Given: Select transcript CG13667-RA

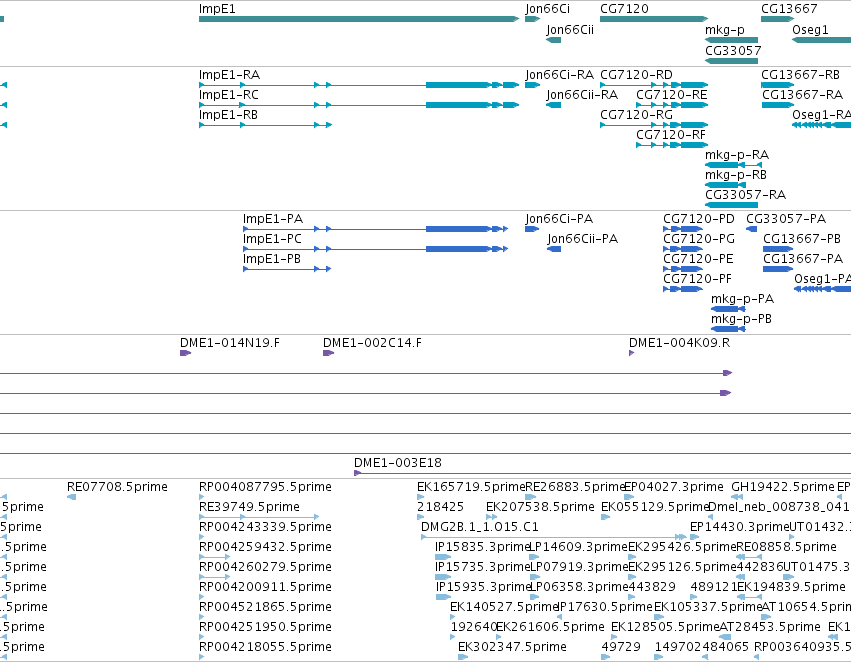Looking at the screenshot, I should point(777,105).
